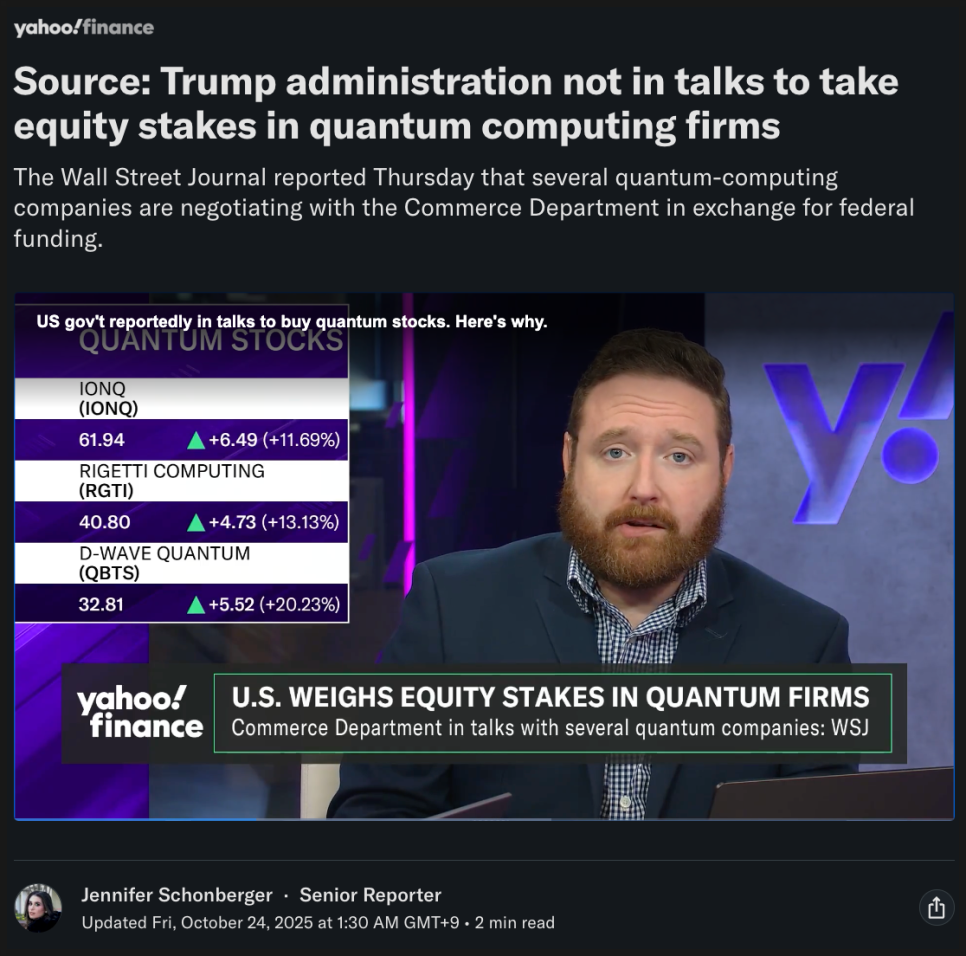Open the Yahoo Finance logo at top
Screen dimensions: 966x956
[x=84, y=27]
